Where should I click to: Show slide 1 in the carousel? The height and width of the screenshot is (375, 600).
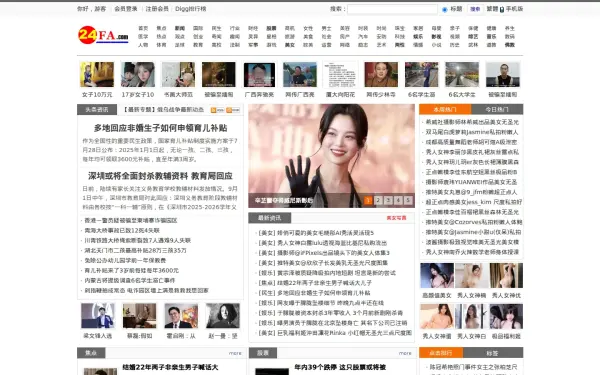368,200
